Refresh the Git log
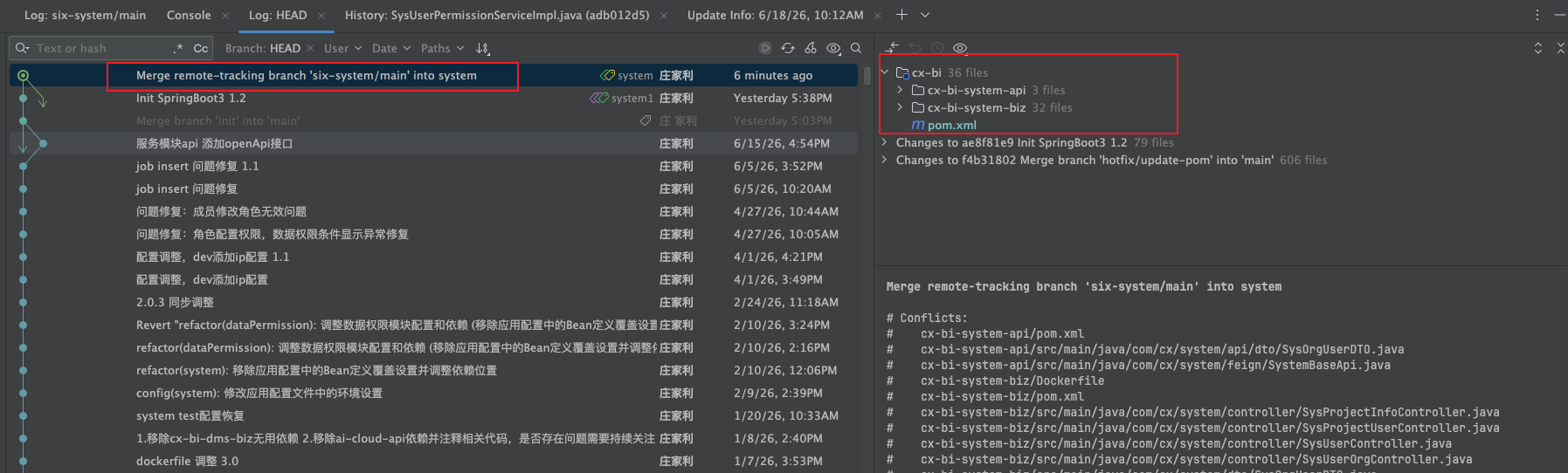The width and height of the screenshot is (1568, 473). click(788, 48)
